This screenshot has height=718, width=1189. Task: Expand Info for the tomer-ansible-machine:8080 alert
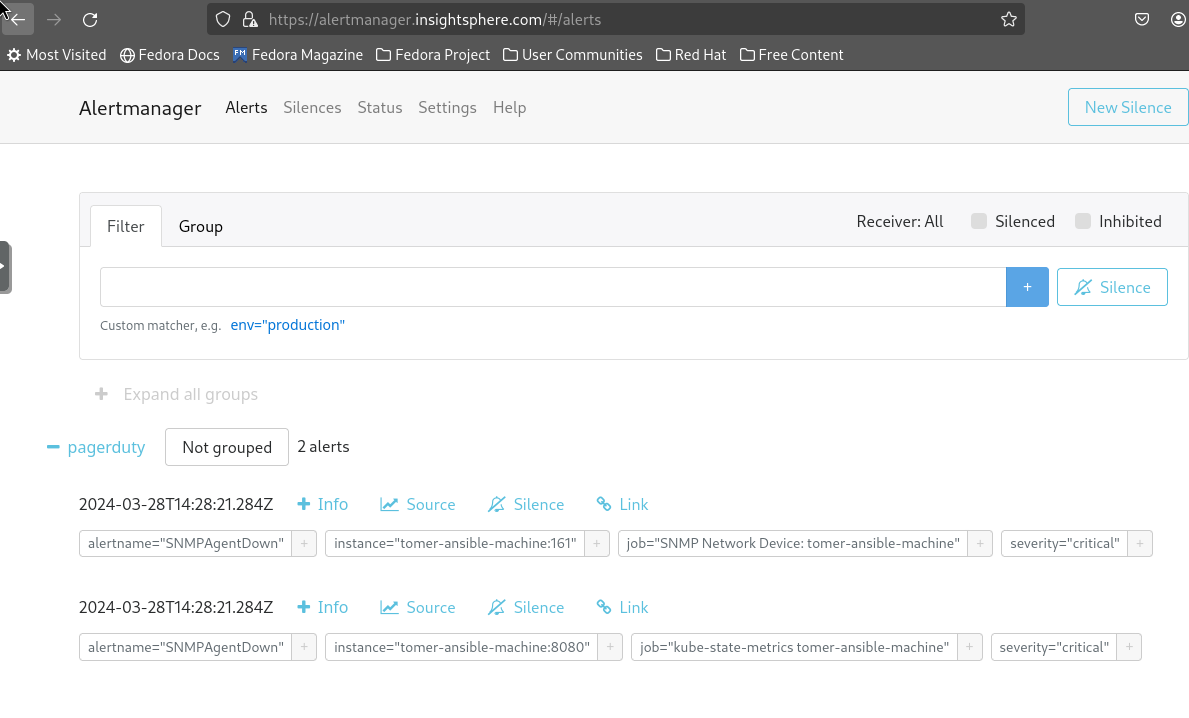coord(323,607)
